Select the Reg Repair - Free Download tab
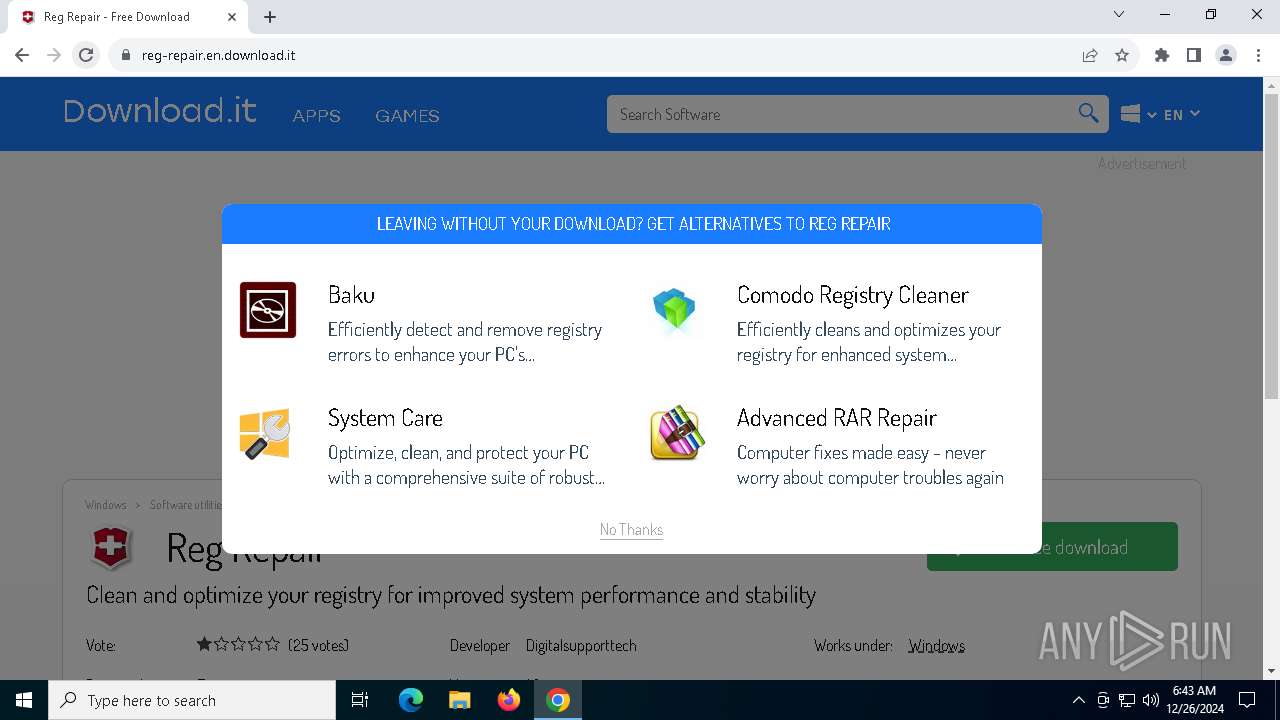The height and width of the screenshot is (720, 1280). pyautogui.click(x=130, y=17)
